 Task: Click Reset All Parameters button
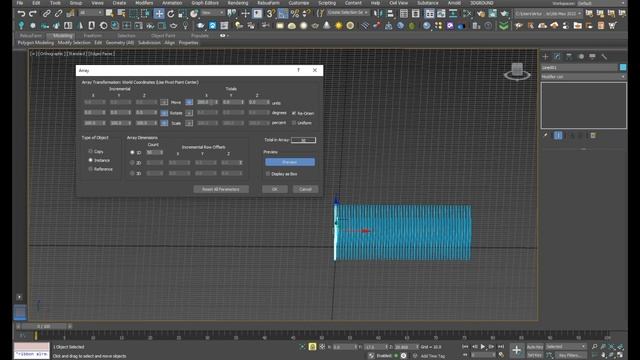[221, 189]
